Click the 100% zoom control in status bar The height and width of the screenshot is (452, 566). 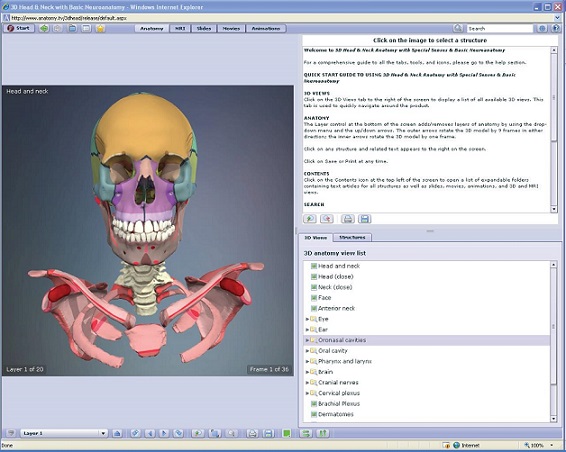point(538,445)
